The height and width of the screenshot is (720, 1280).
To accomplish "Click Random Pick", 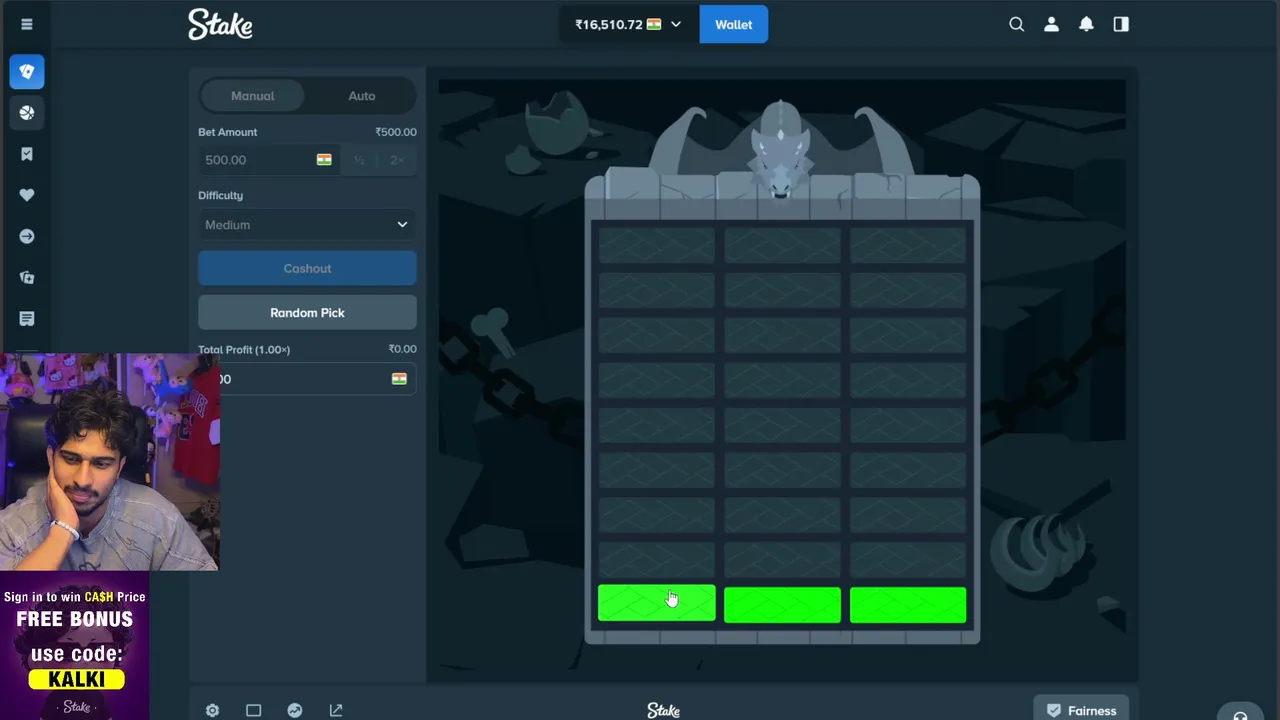I will pyautogui.click(x=307, y=313).
